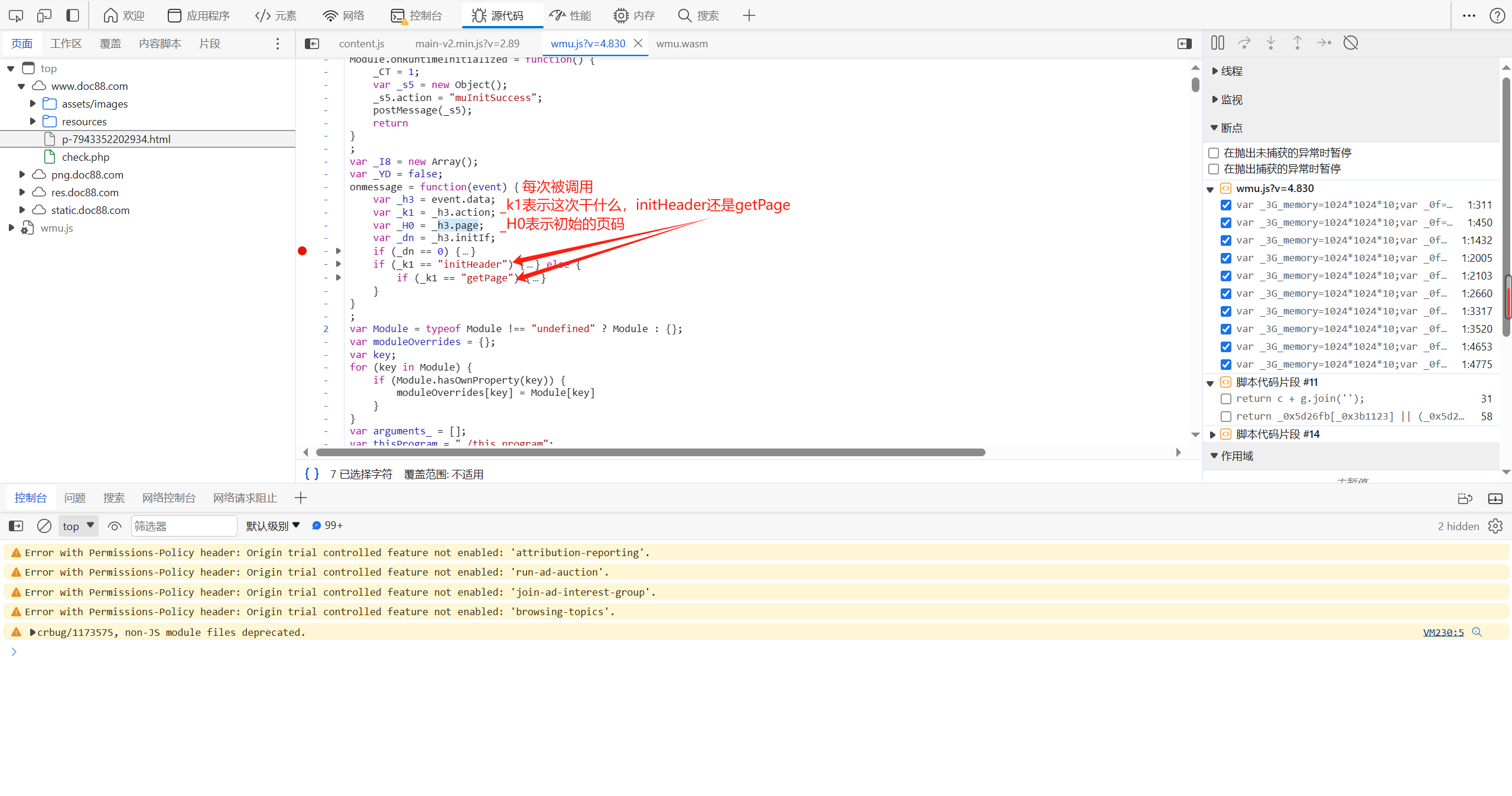Open console settings gear icon
Screen dimensions: 1512x796
point(1495,526)
